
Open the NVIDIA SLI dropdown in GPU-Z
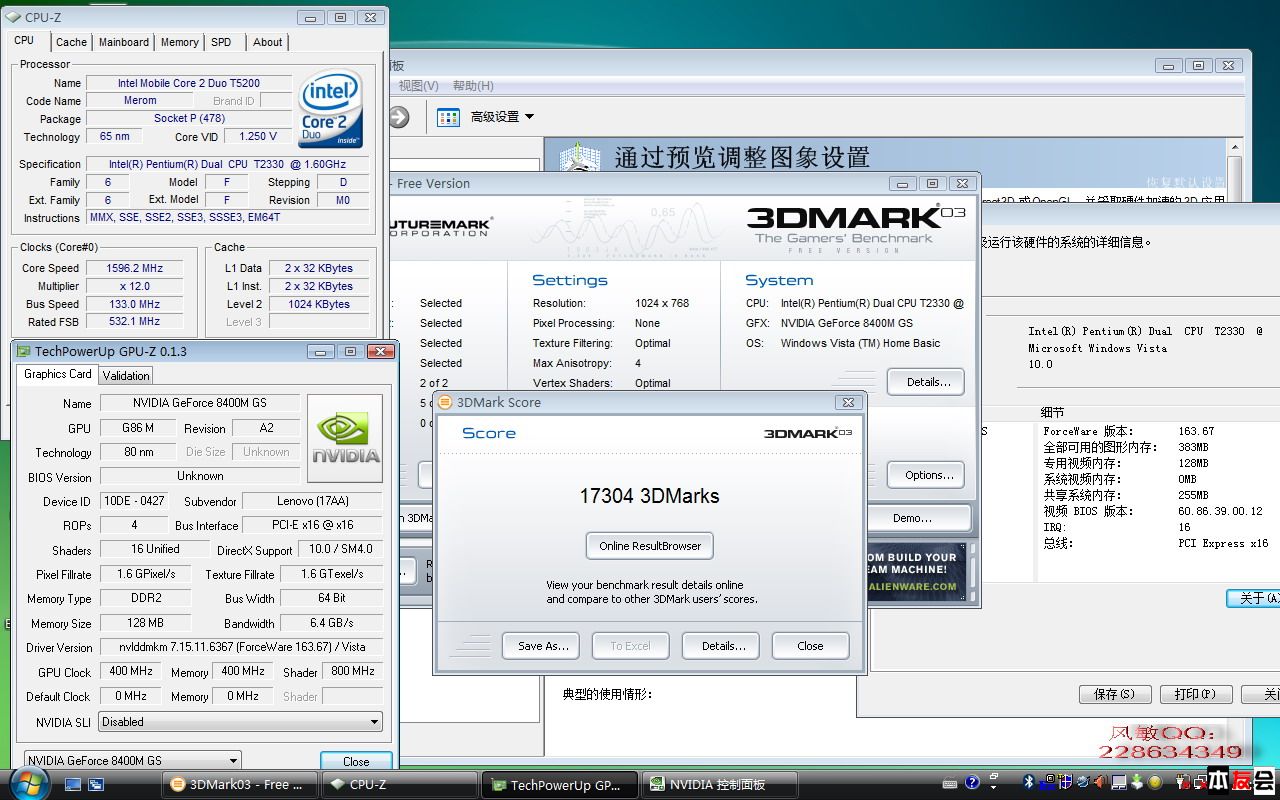click(x=240, y=722)
